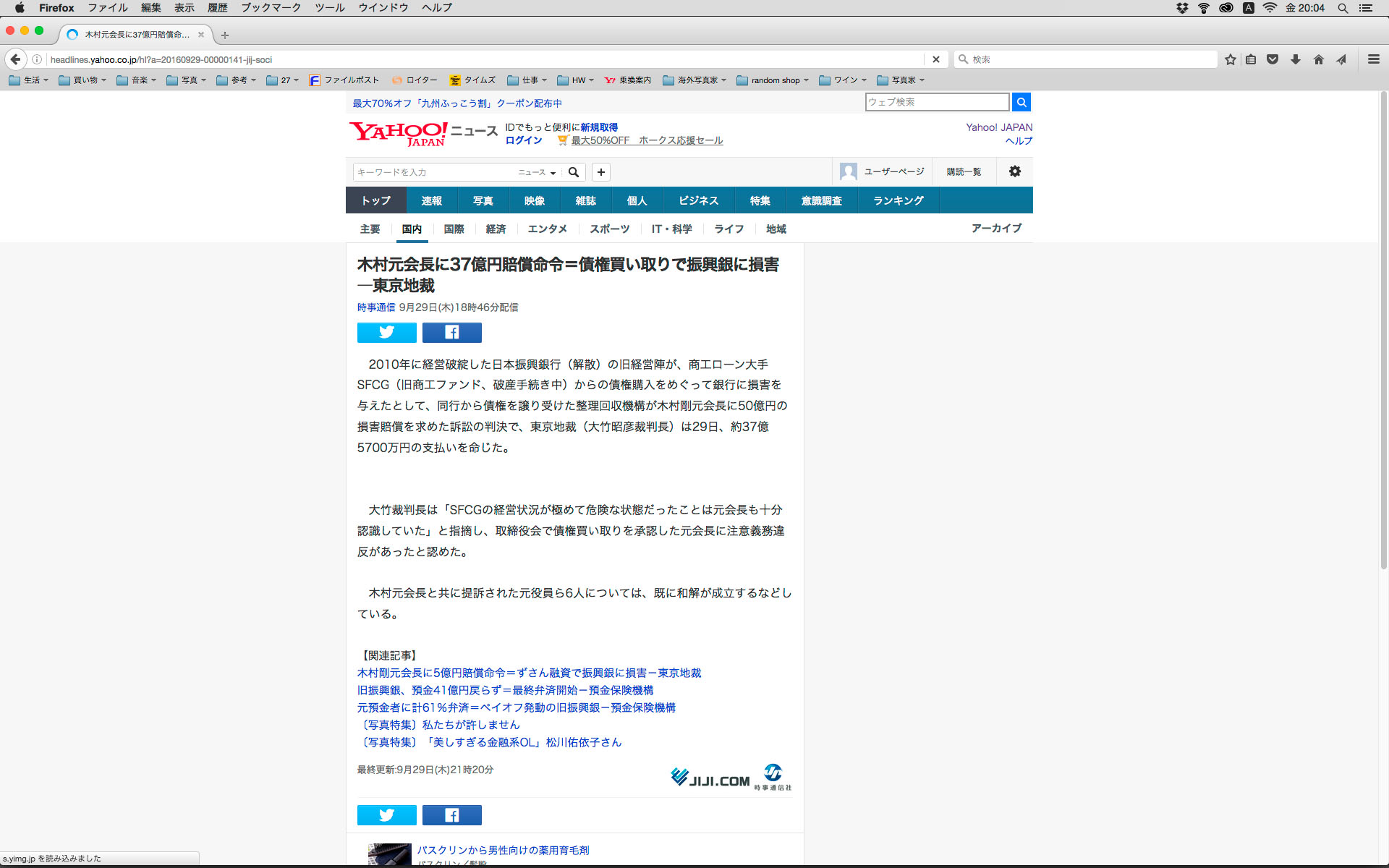Switch to the ランキング navigation tab
The height and width of the screenshot is (868, 1389).
coord(898,200)
